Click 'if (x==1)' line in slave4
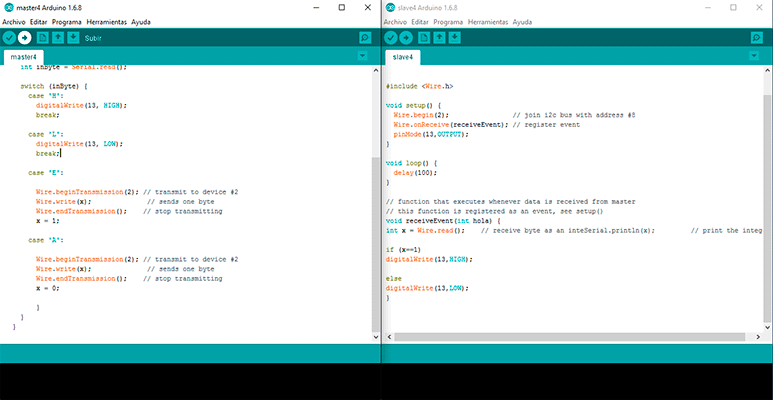Viewport: 773px width, 400px height. click(403, 250)
